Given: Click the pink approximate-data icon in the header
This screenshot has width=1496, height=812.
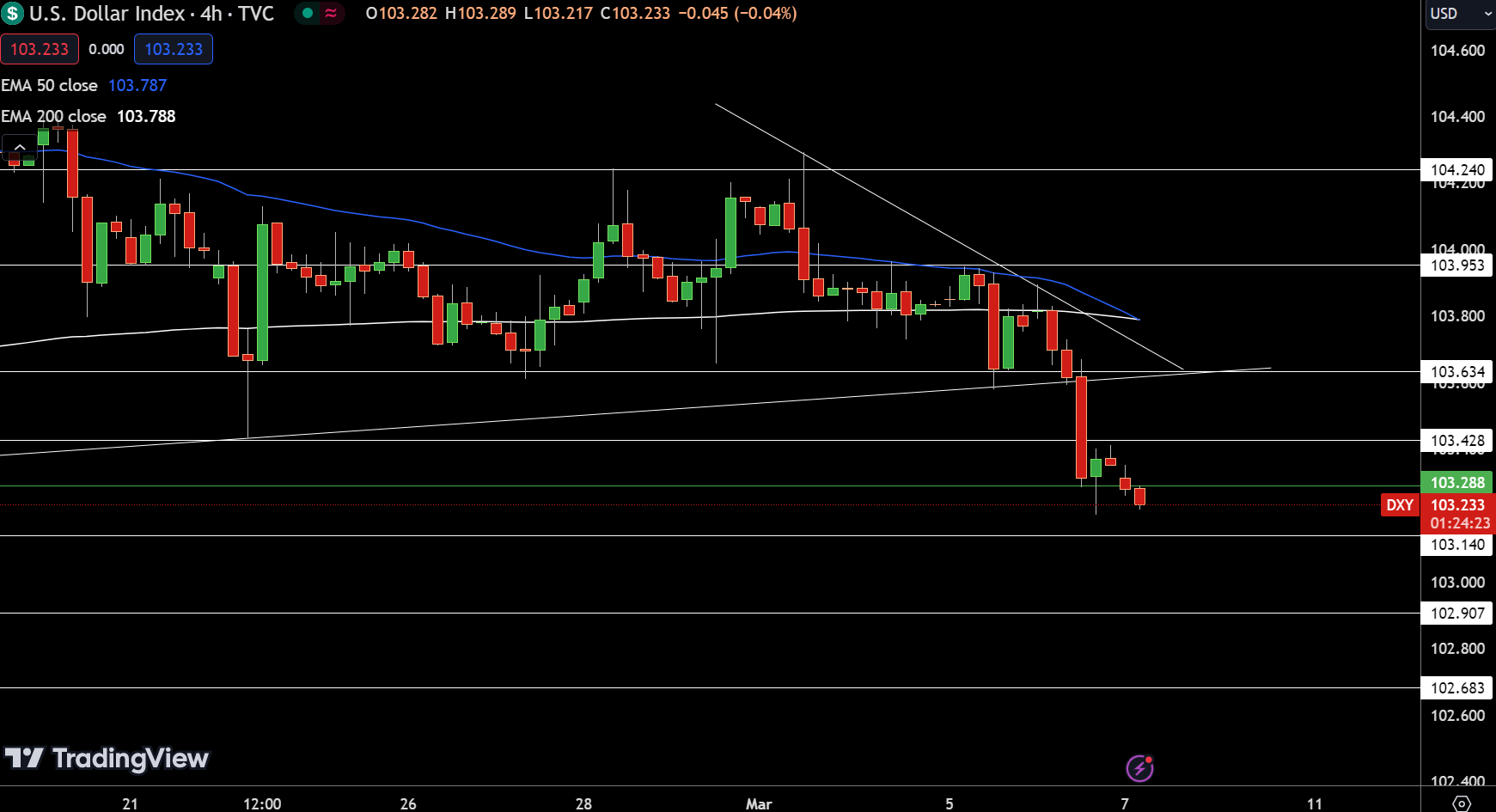Looking at the screenshot, I should (x=330, y=14).
